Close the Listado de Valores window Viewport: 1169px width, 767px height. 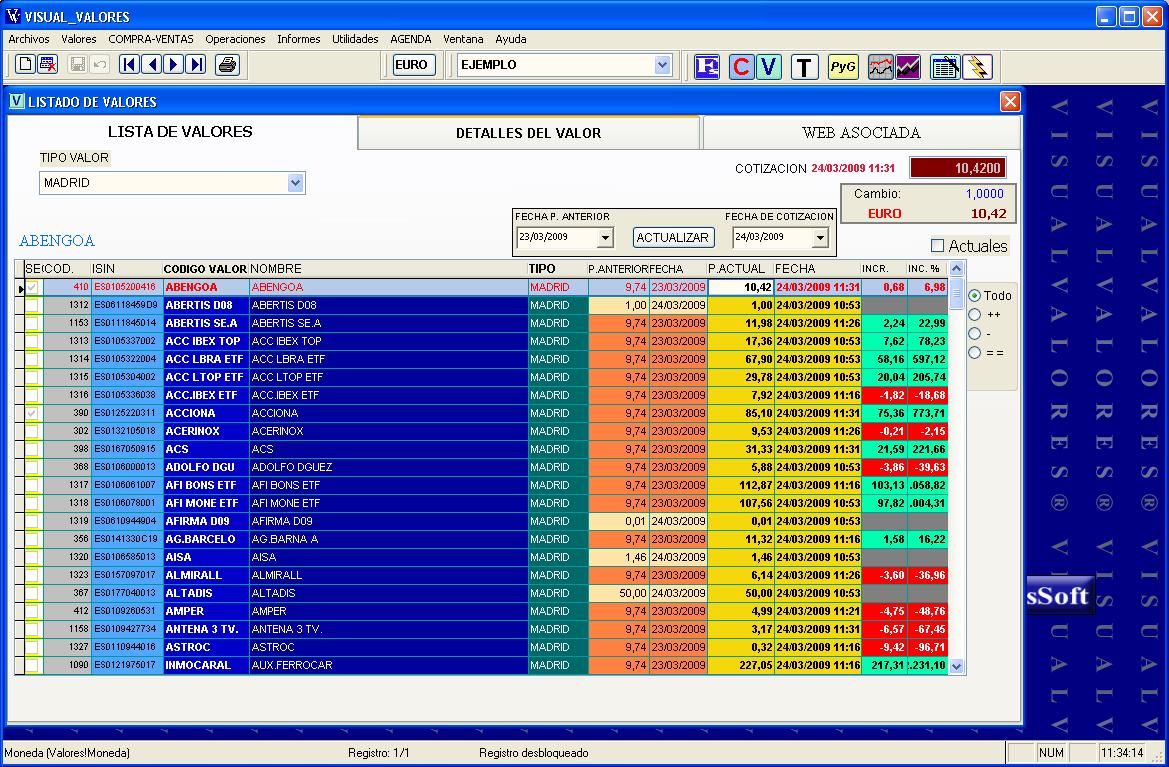tap(1009, 101)
